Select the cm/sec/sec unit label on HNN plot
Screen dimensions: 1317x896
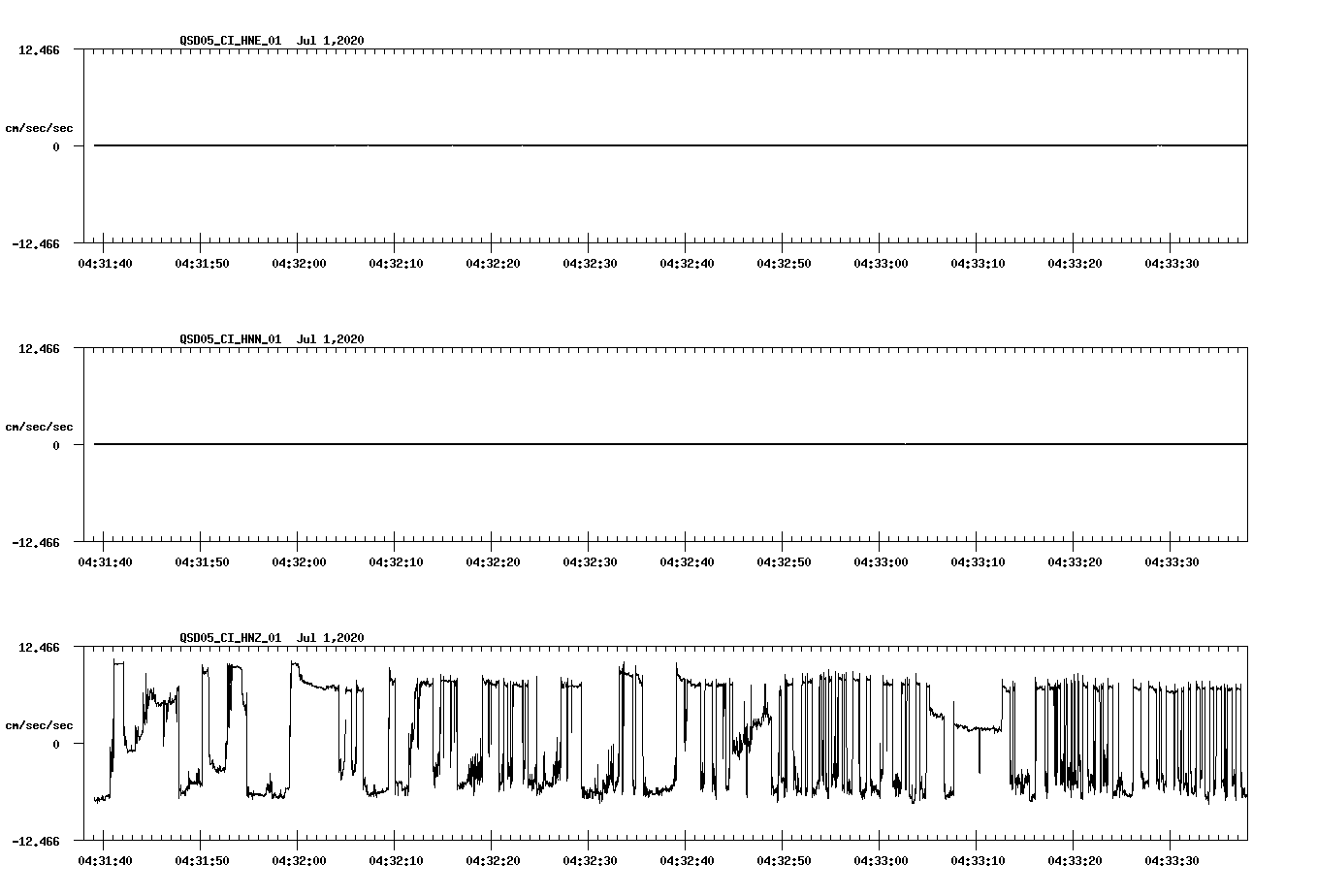coord(39,427)
